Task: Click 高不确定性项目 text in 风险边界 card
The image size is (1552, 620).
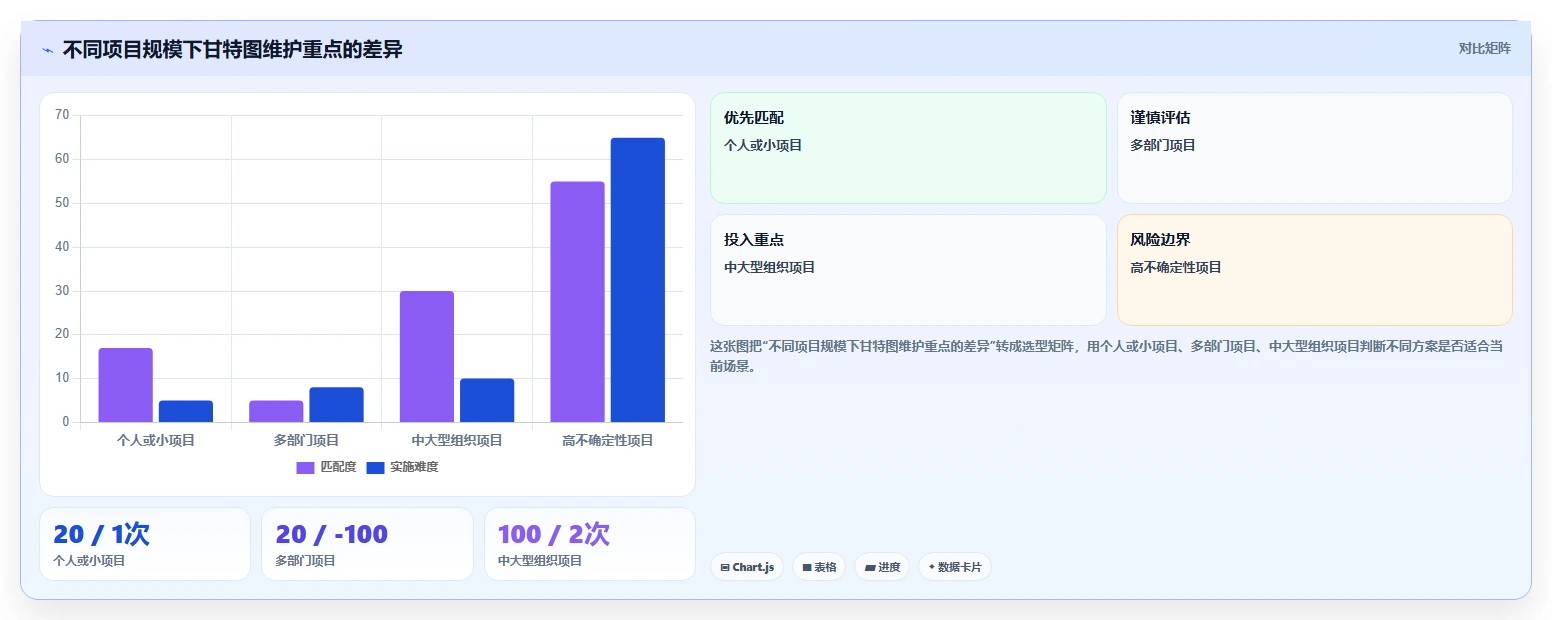Action: (x=1176, y=267)
